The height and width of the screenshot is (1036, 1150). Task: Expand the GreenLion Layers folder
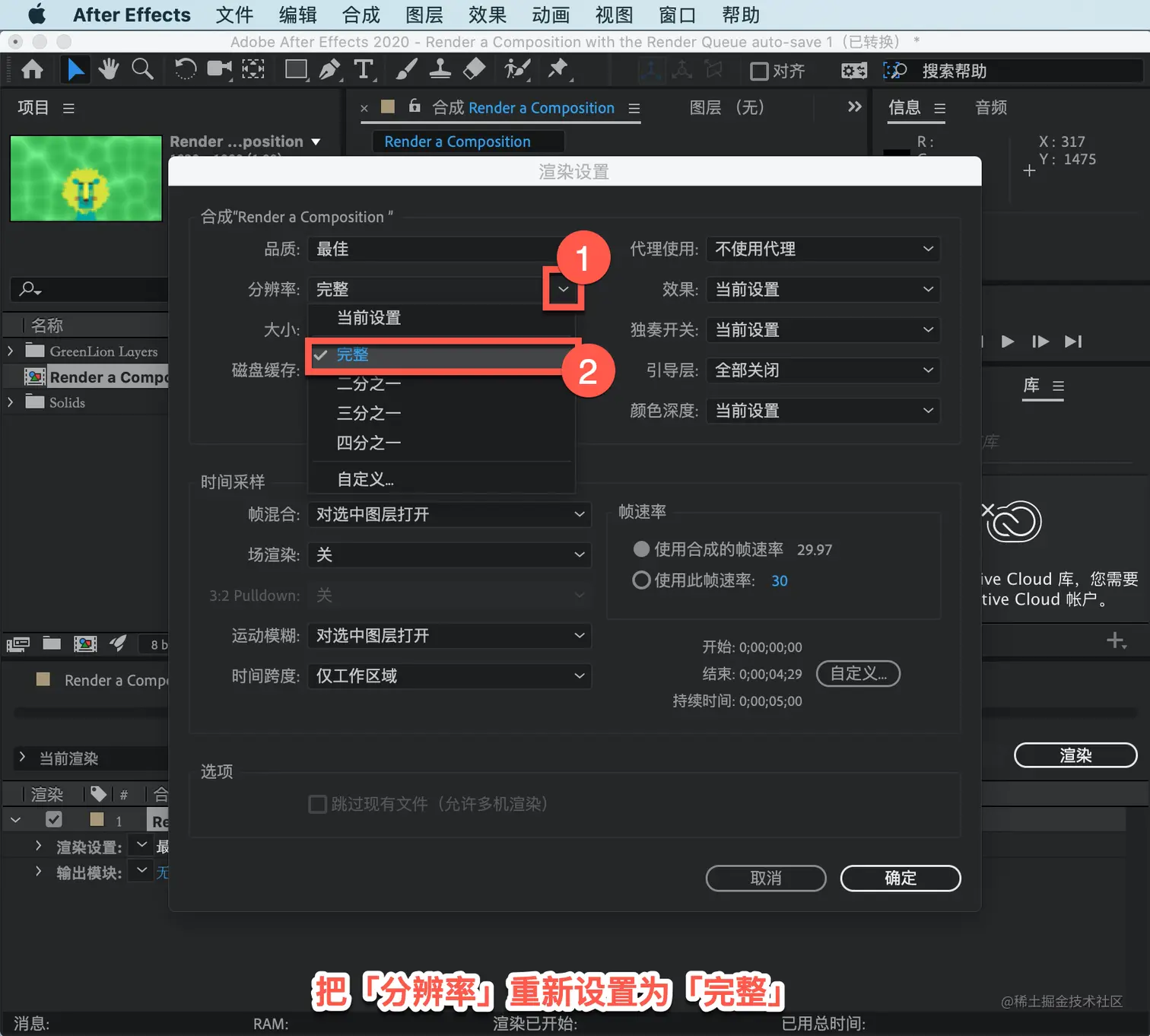10,351
